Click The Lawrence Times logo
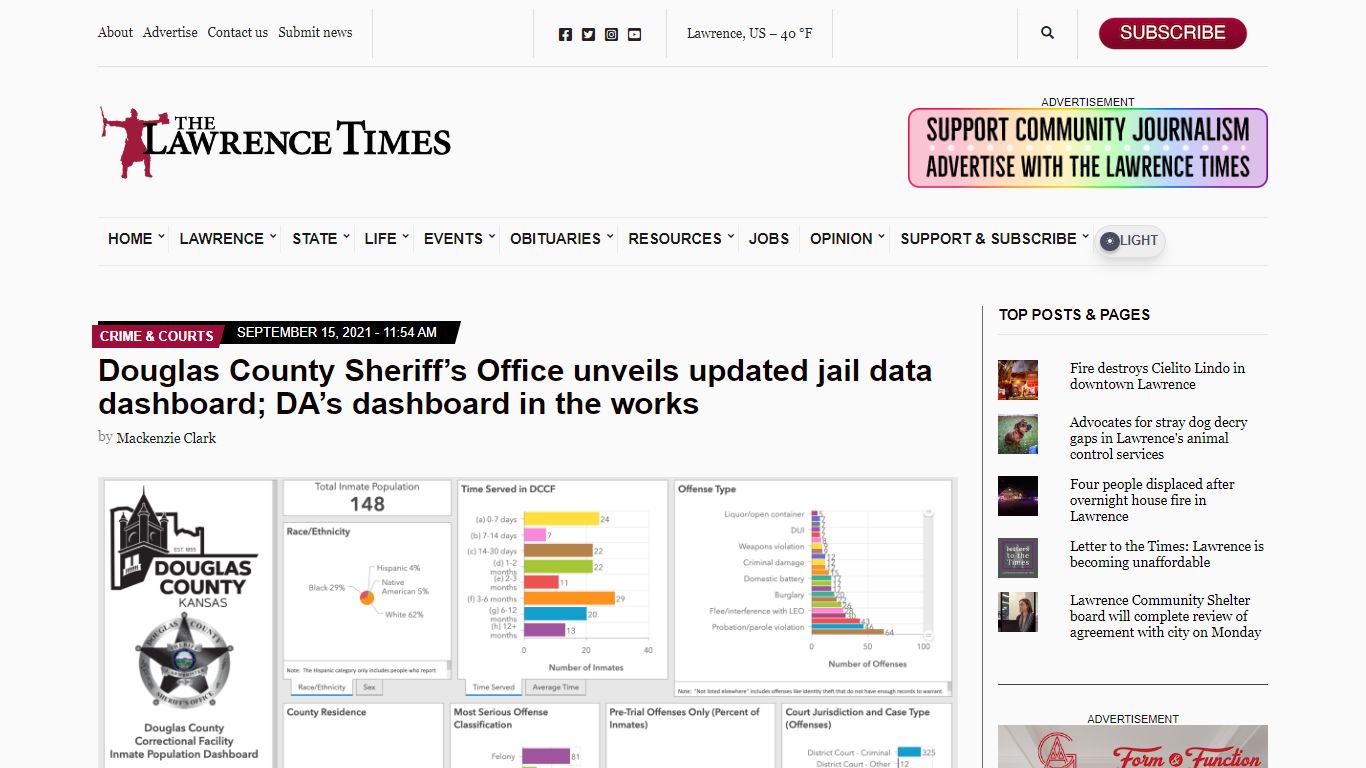 point(275,143)
